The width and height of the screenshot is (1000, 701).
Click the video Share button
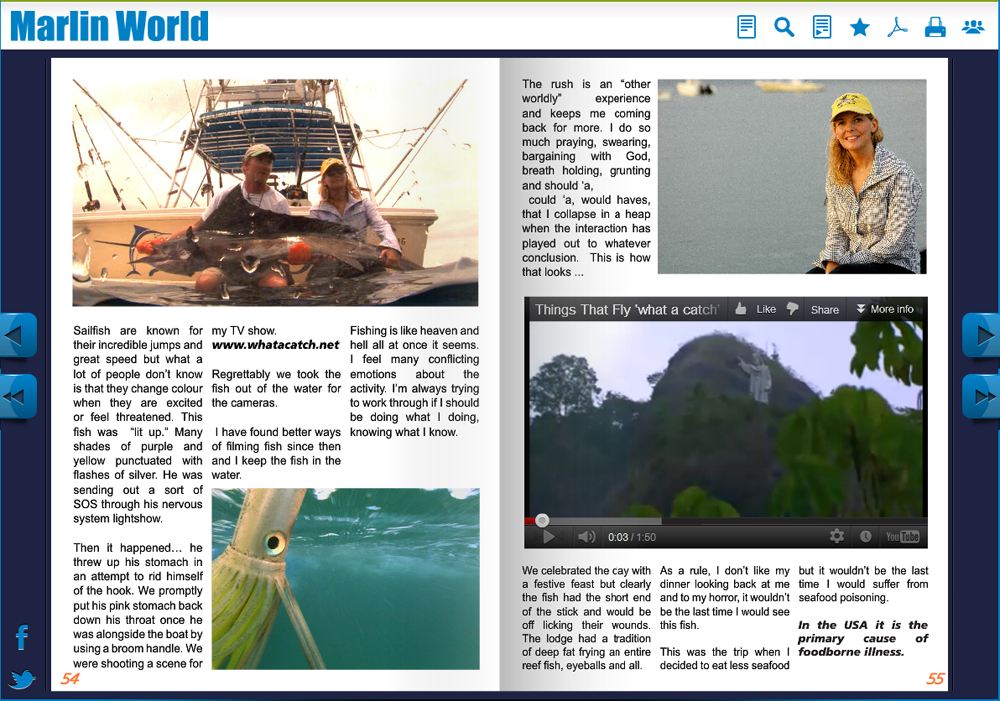824,310
